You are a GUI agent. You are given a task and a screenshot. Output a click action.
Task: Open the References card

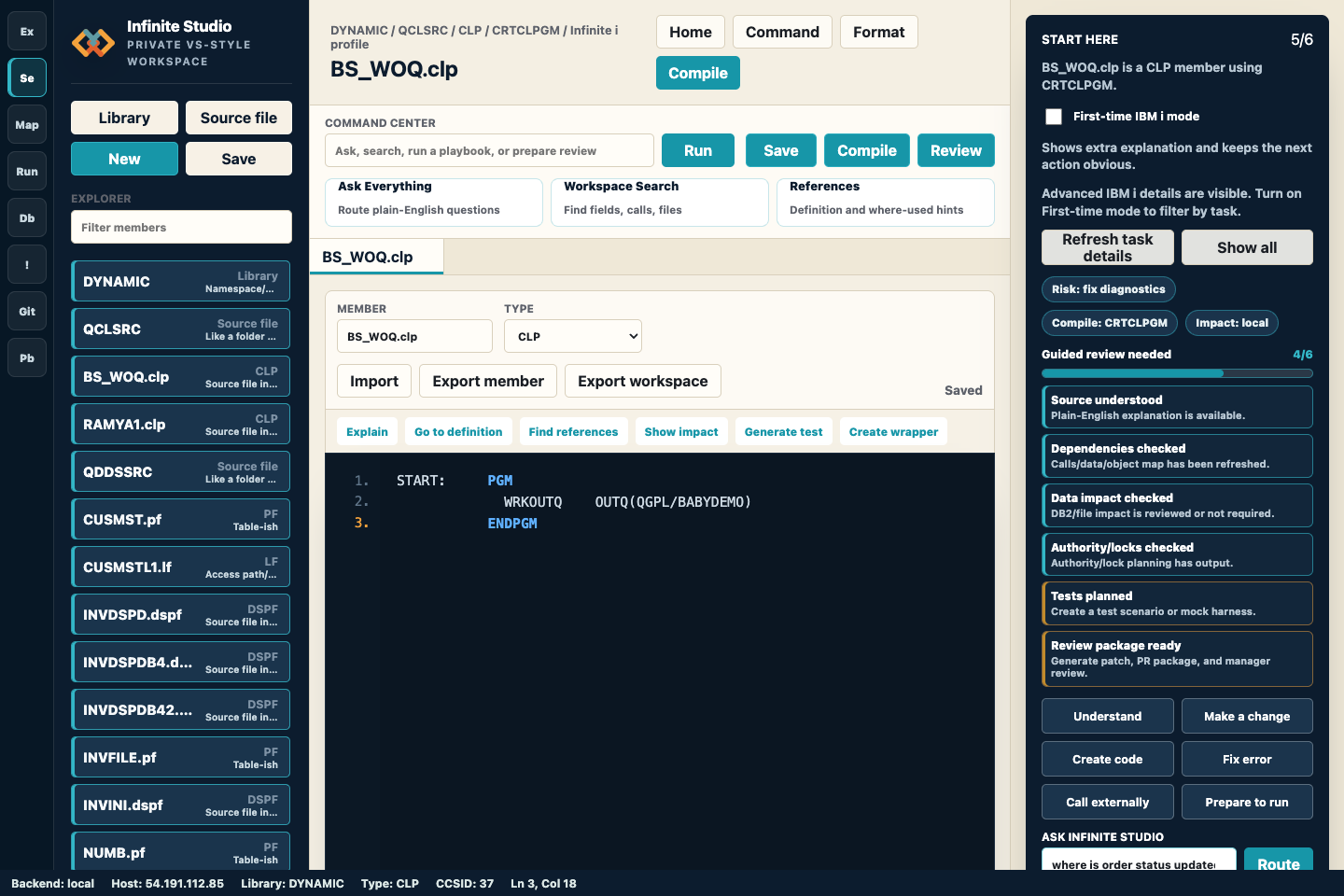(x=886, y=203)
